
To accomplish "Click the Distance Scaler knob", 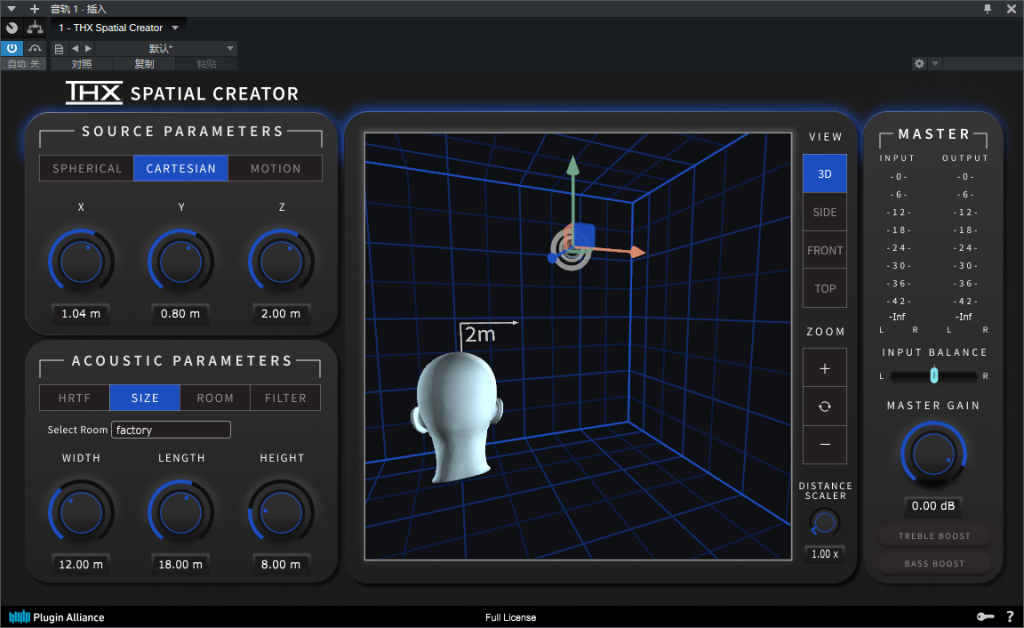I will click(824, 522).
